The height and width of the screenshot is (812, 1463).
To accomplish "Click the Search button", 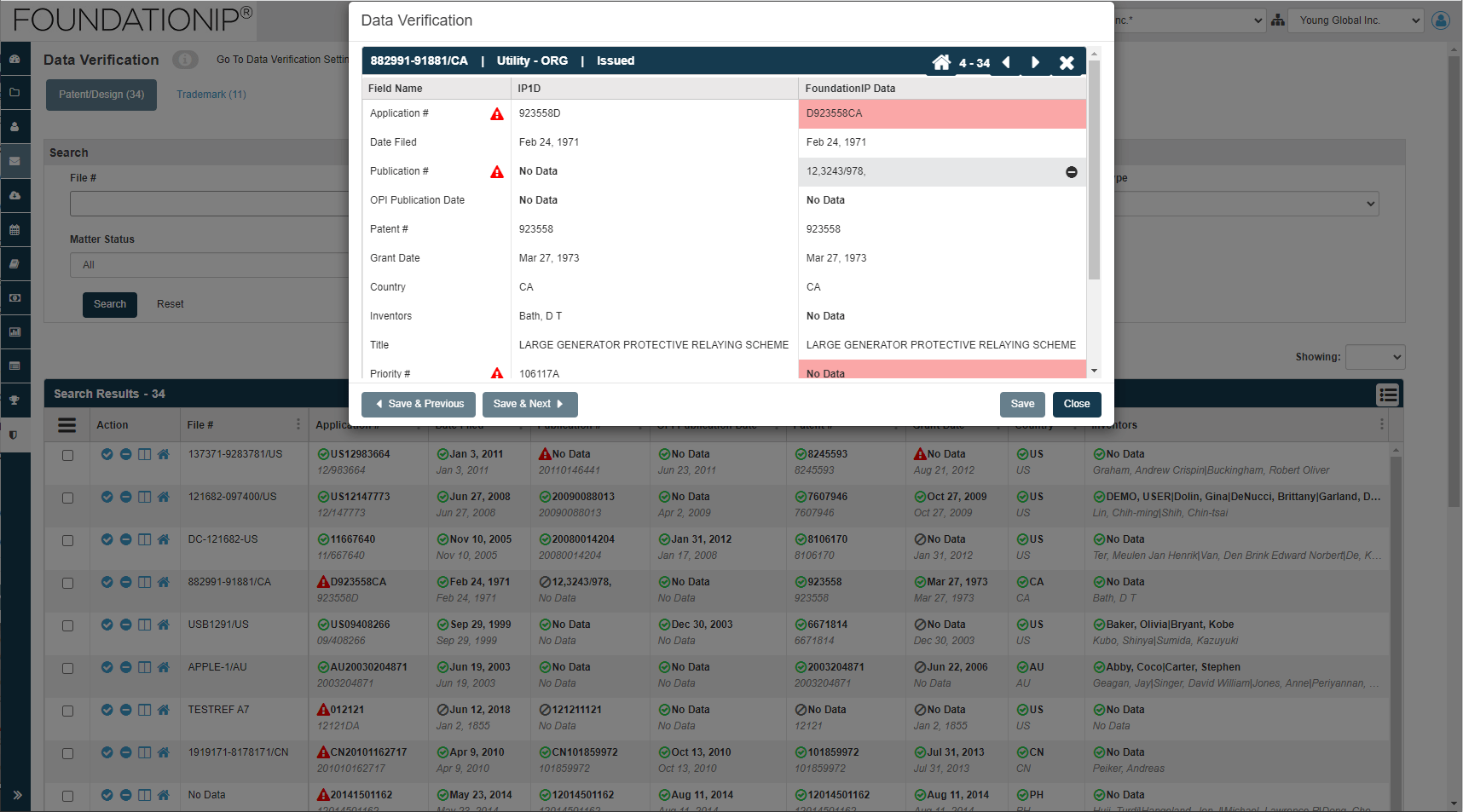I will (x=110, y=304).
